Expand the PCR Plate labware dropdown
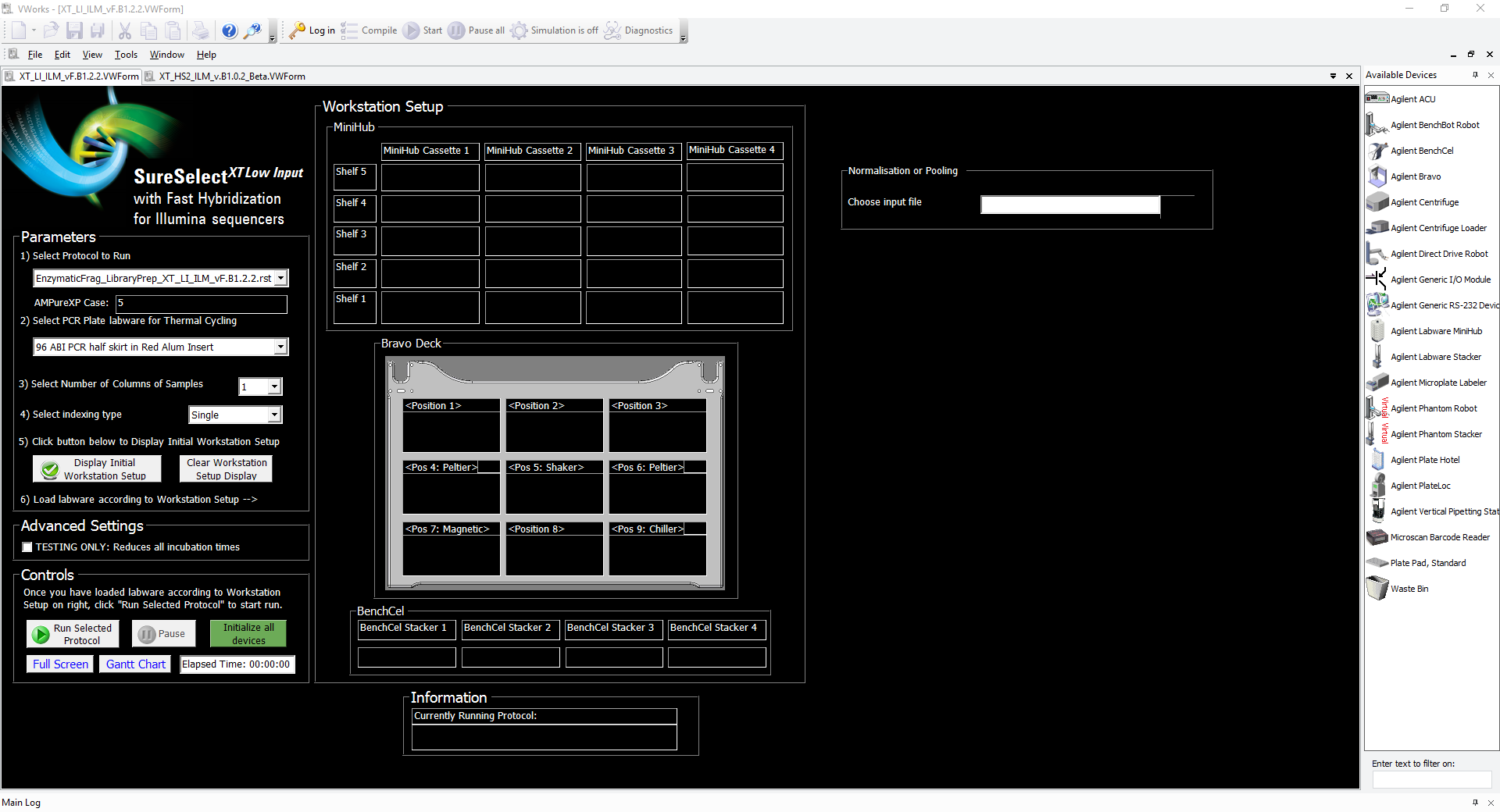1500x812 pixels. tap(280, 347)
